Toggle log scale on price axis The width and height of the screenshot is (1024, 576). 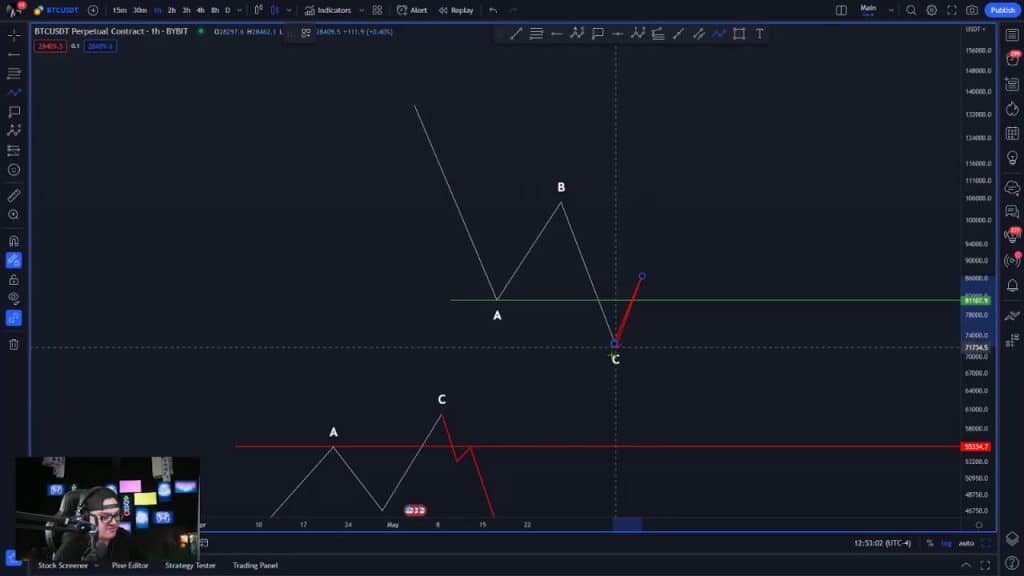(947, 543)
